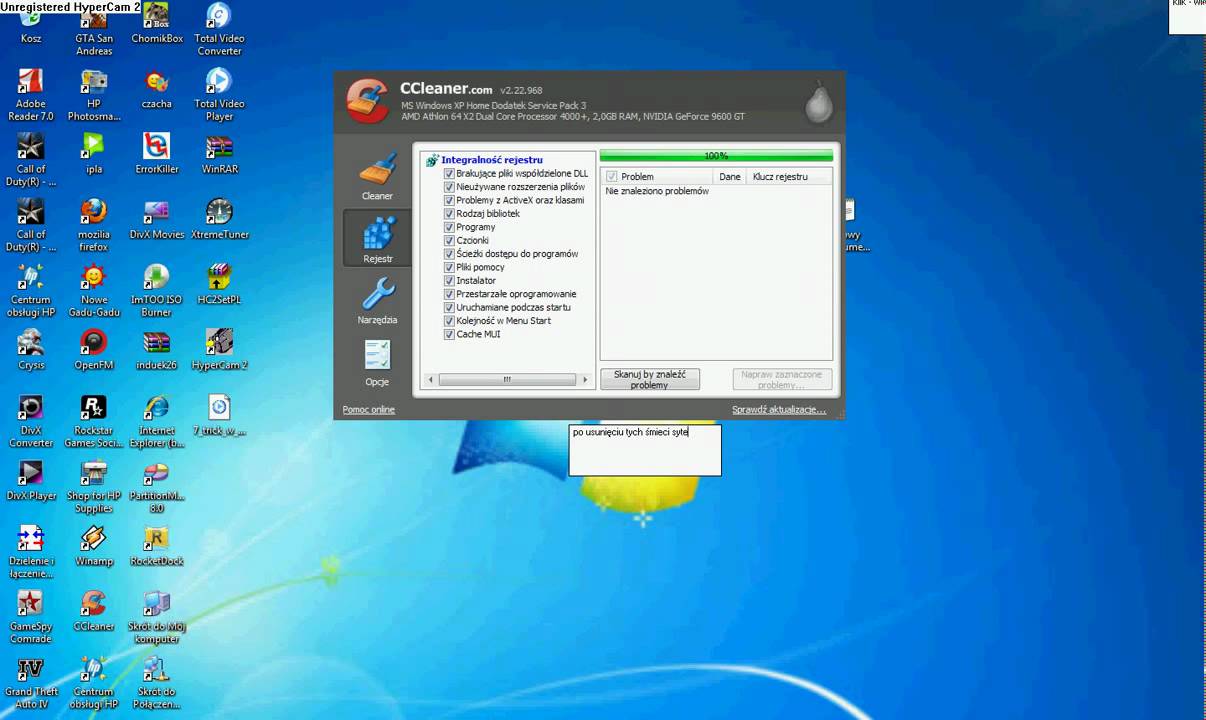This screenshot has height=720, width=1206.
Task: Select GTA San Andreas desktop icon
Action: [x=94, y=30]
